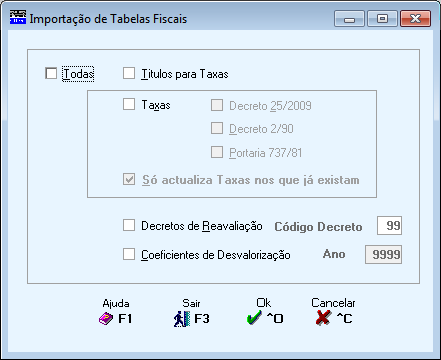The height and width of the screenshot is (360, 441).
Task: Click the red Cancelar X icon
Action: pos(323,317)
